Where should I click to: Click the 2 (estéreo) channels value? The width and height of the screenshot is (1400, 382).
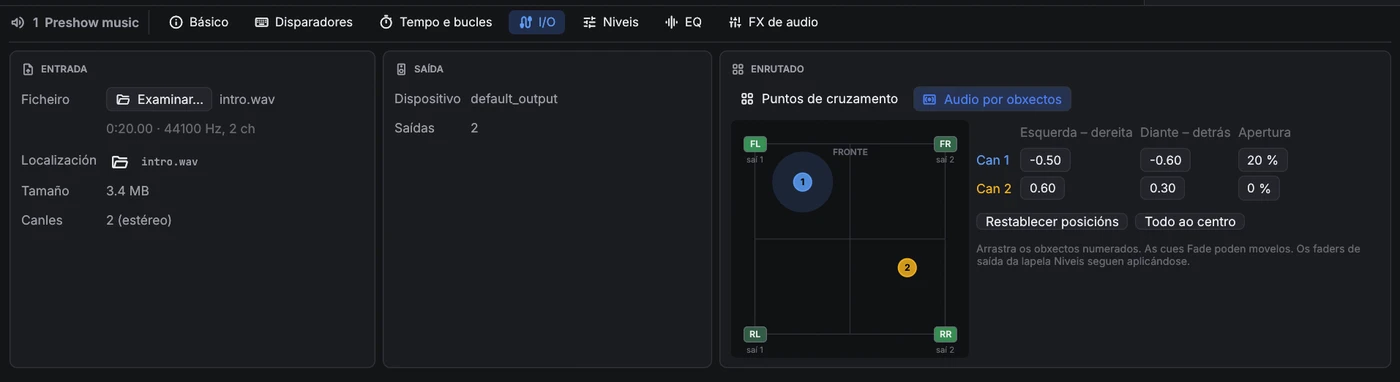point(139,220)
